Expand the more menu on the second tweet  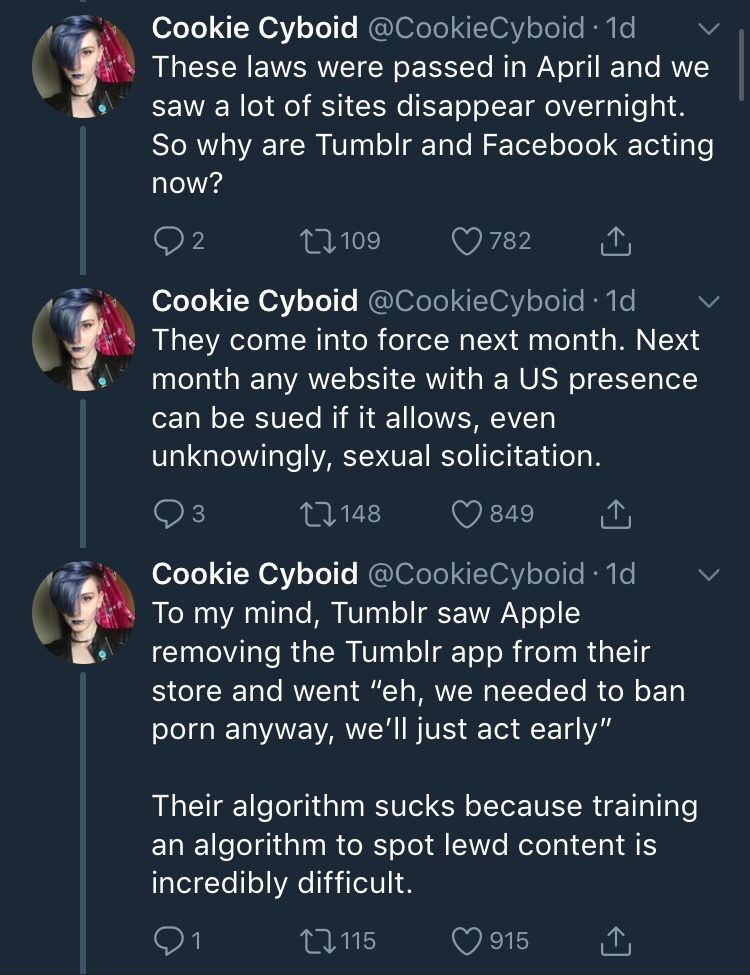point(708,301)
